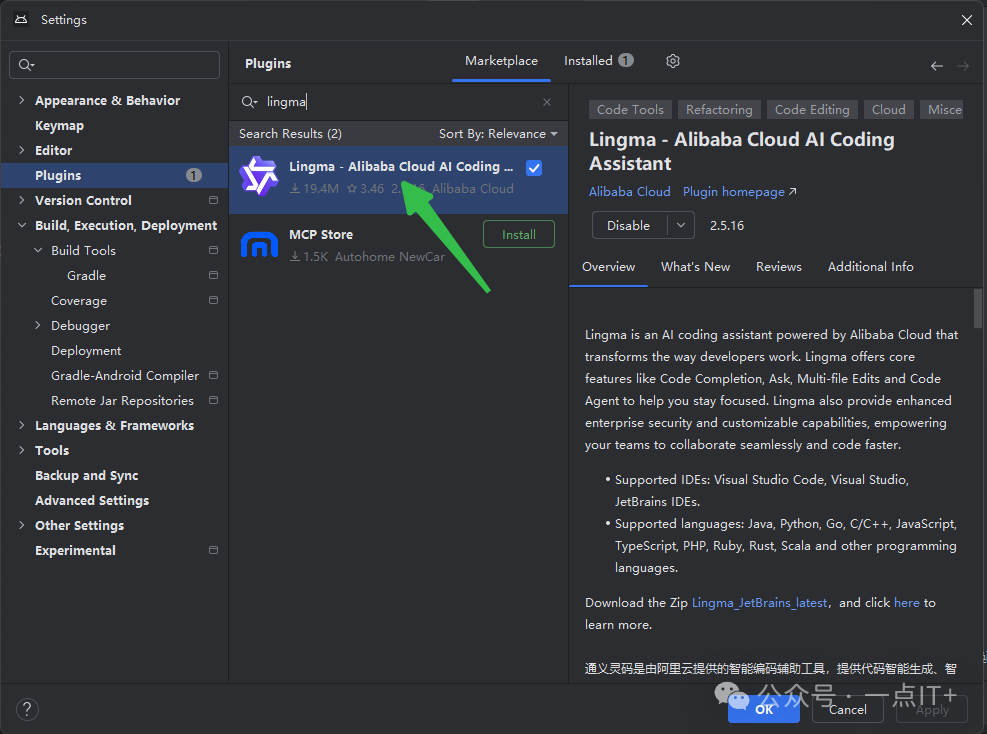Click project-level icon next to Gradle
The height and width of the screenshot is (734, 987).
point(213,275)
